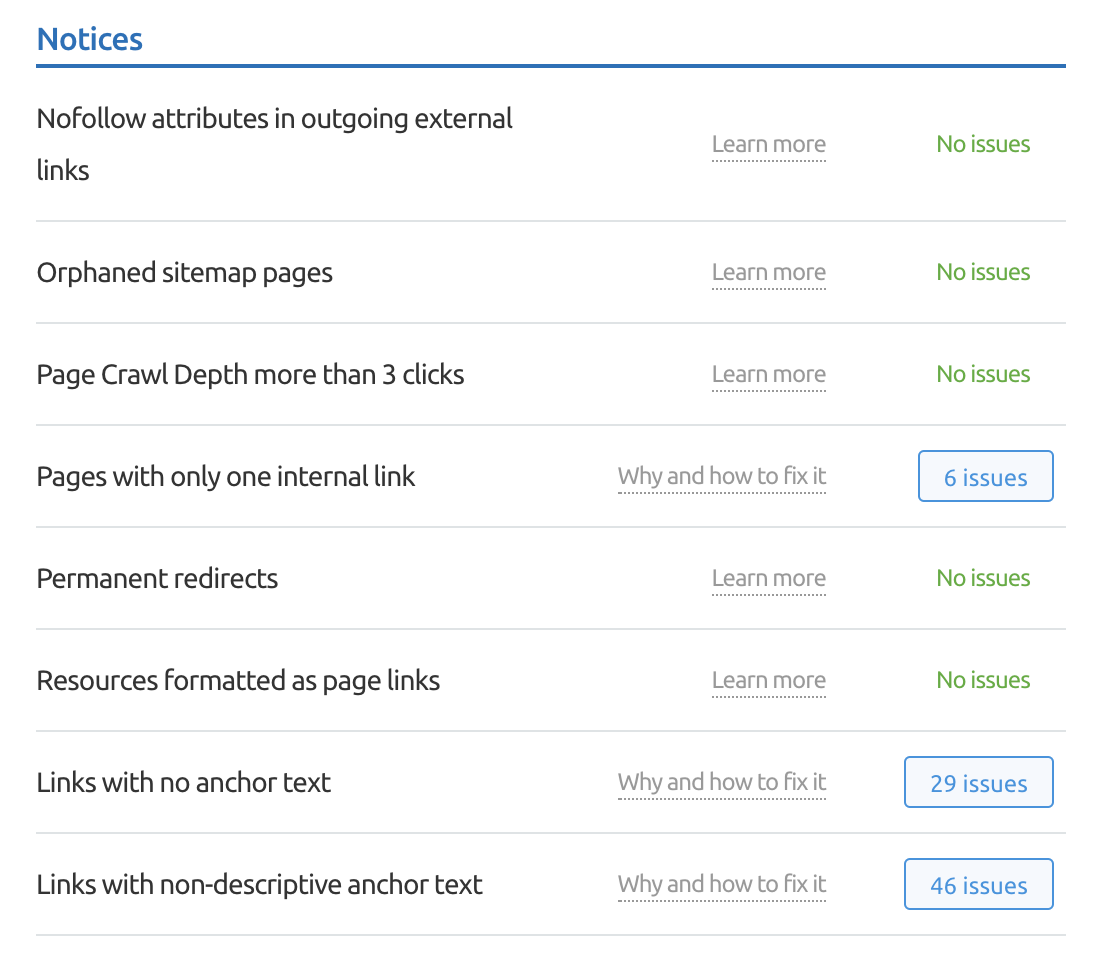Select the Links with no anchor text row
The width and height of the screenshot is (1094, 976).
tap(183, 782)
